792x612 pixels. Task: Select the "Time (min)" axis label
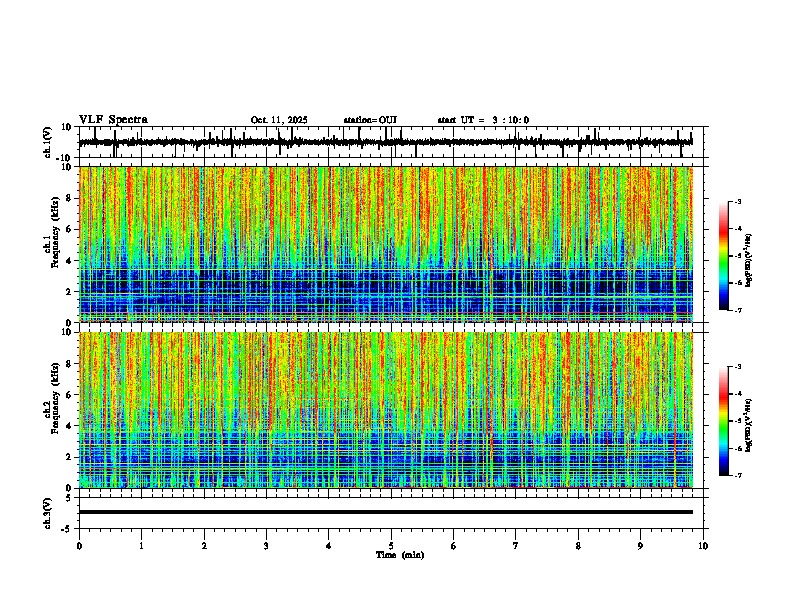400,555
